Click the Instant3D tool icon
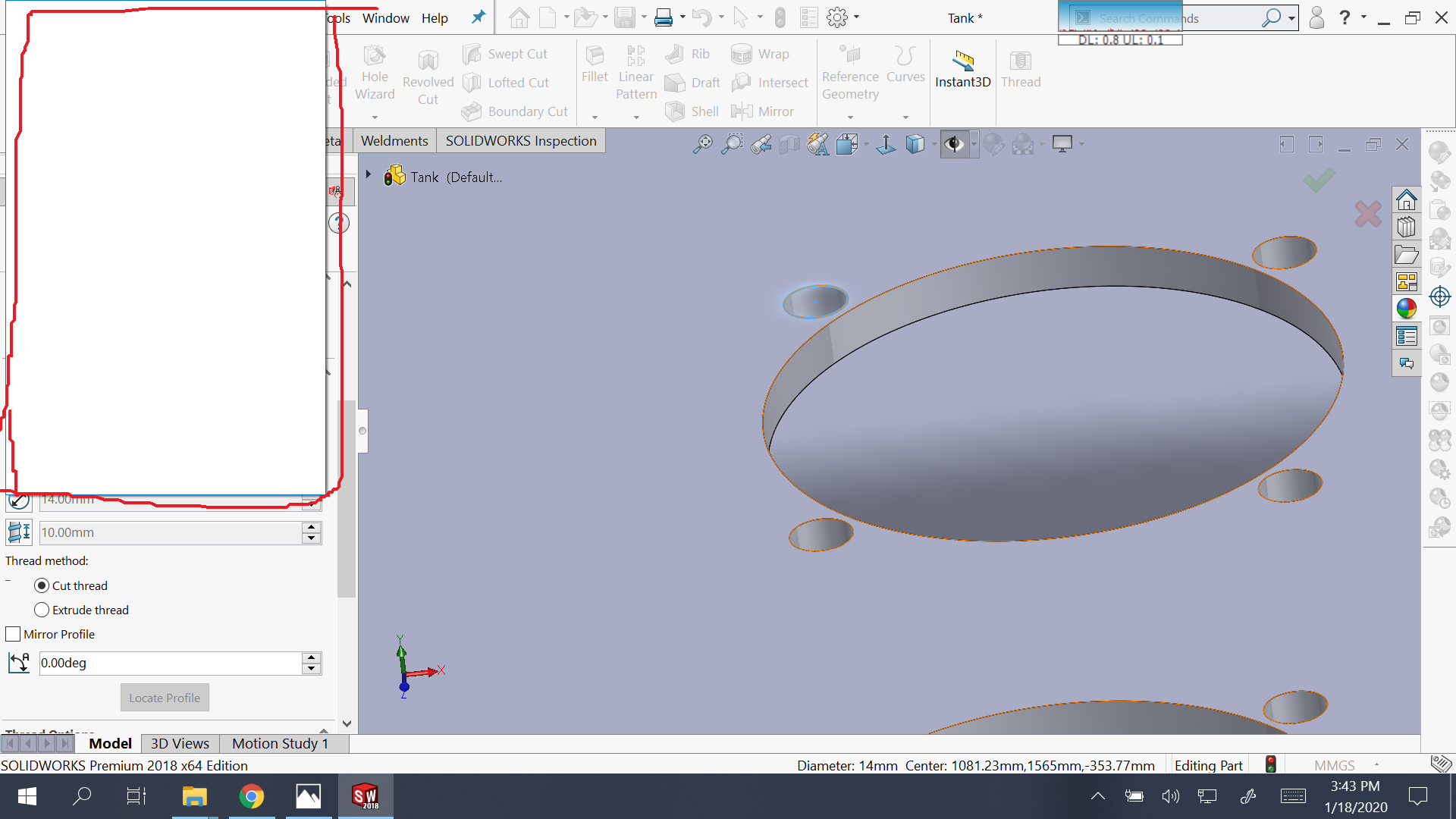The image size is (1456, 819). (962, 60)
